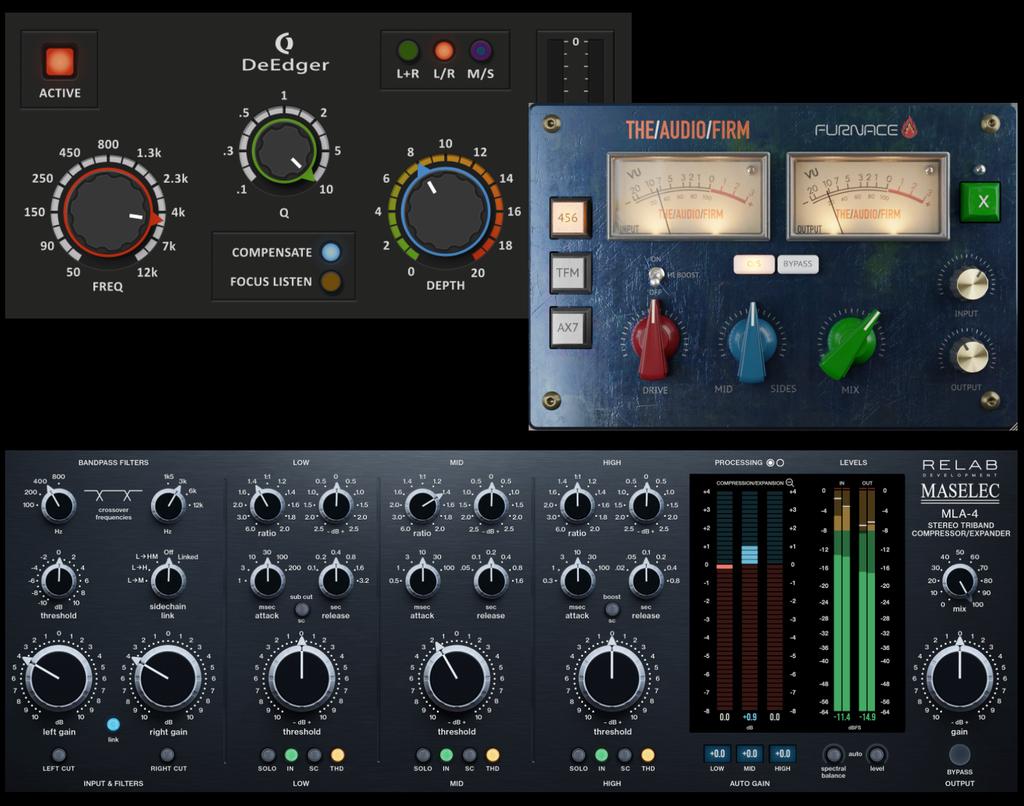Toggle the blue gain link LED
Viewport: 1024px width, 806px height.
tap(113, 724)
